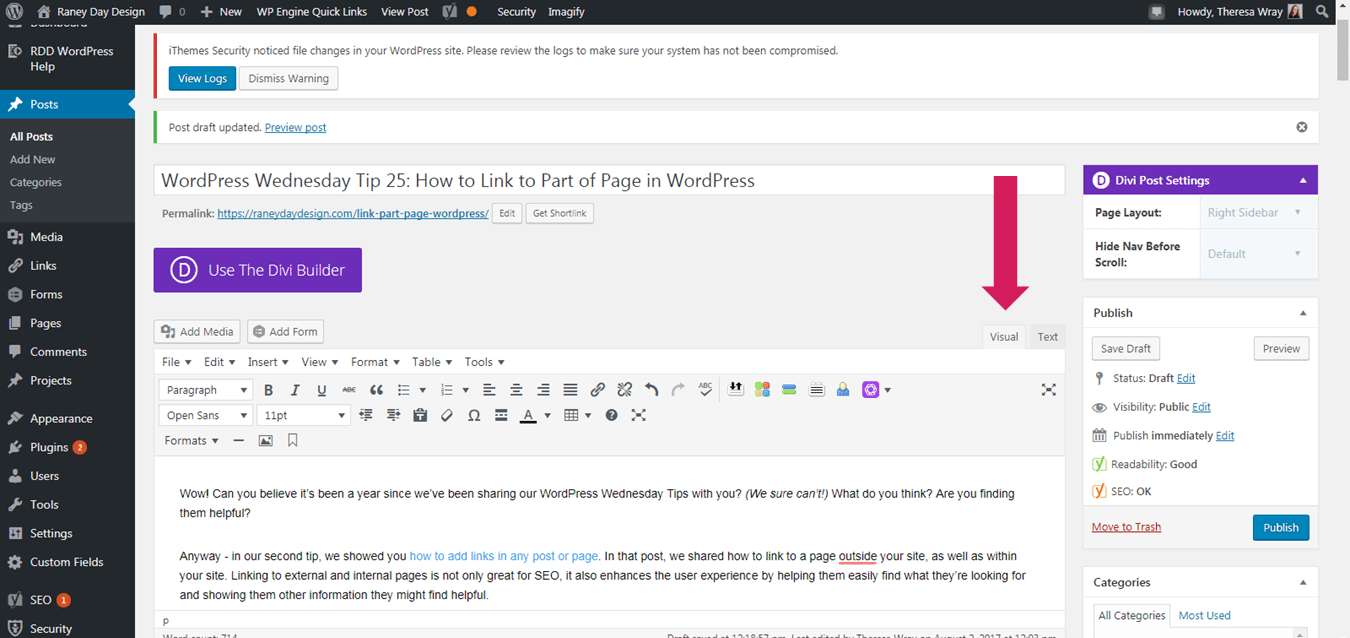
Task: Decrease indent of paragraph
Action: 366,415
